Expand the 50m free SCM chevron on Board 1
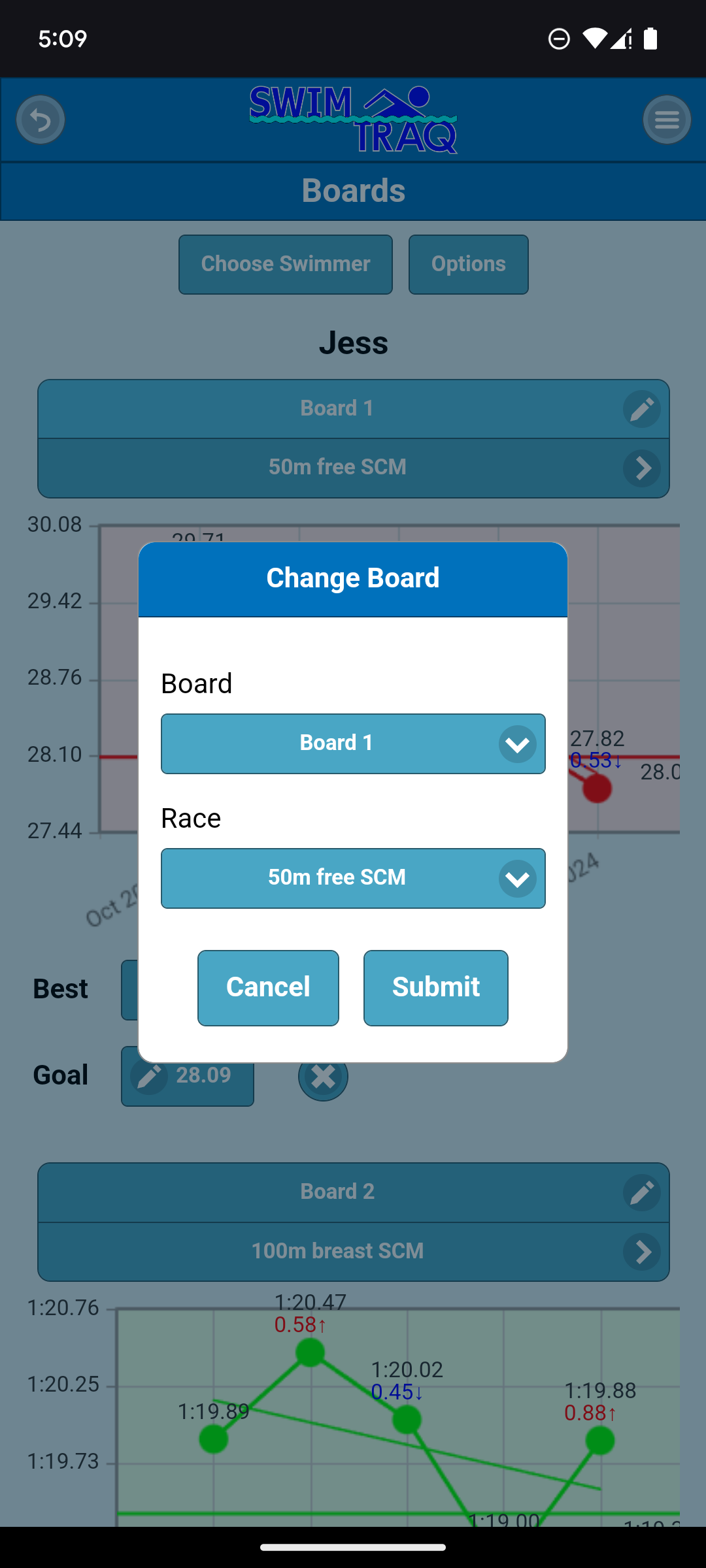The height and width of the screenshot is (1568, 706). click(642, 468)
